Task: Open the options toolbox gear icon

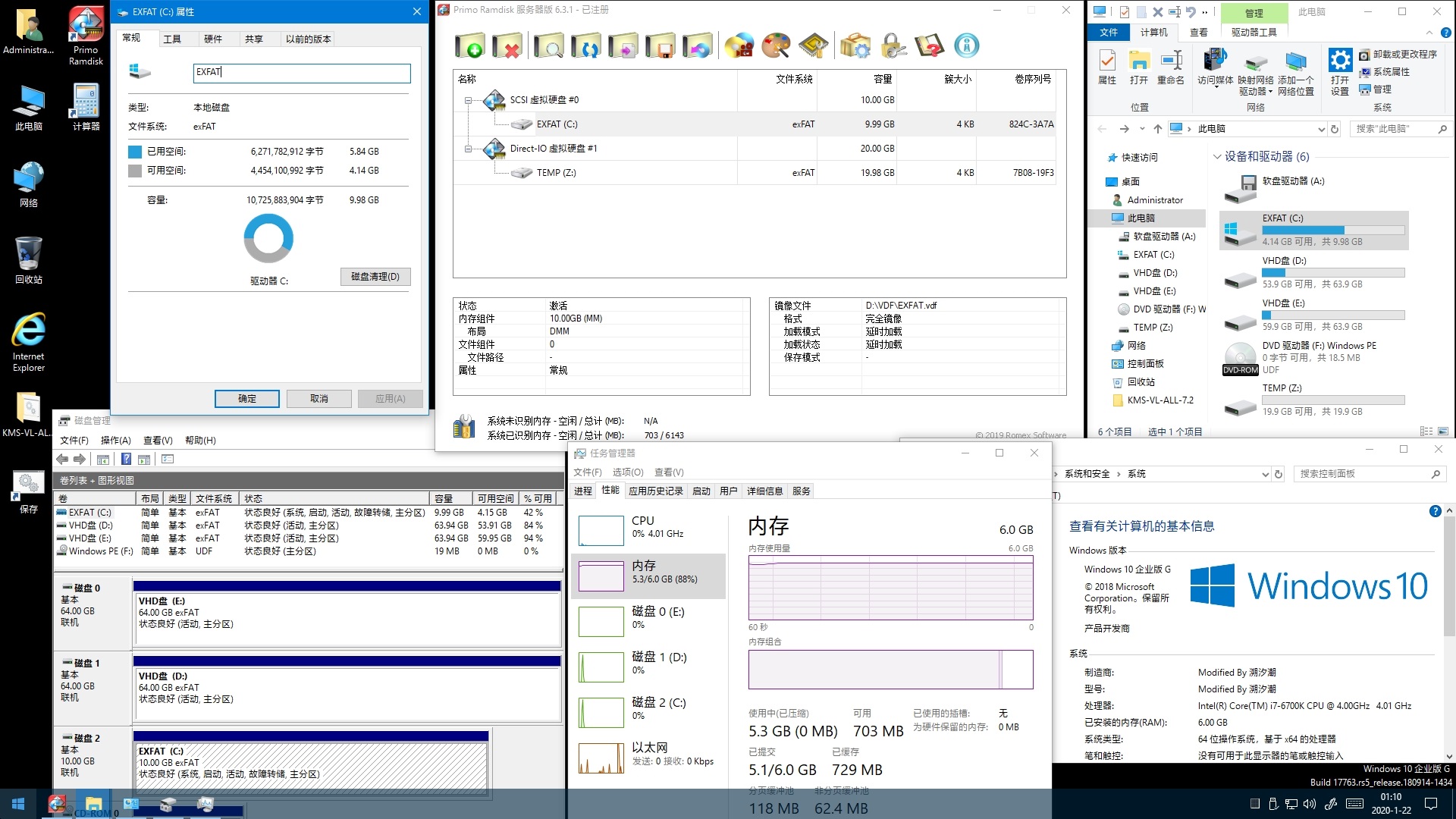Action: click(x=855, y=45)
